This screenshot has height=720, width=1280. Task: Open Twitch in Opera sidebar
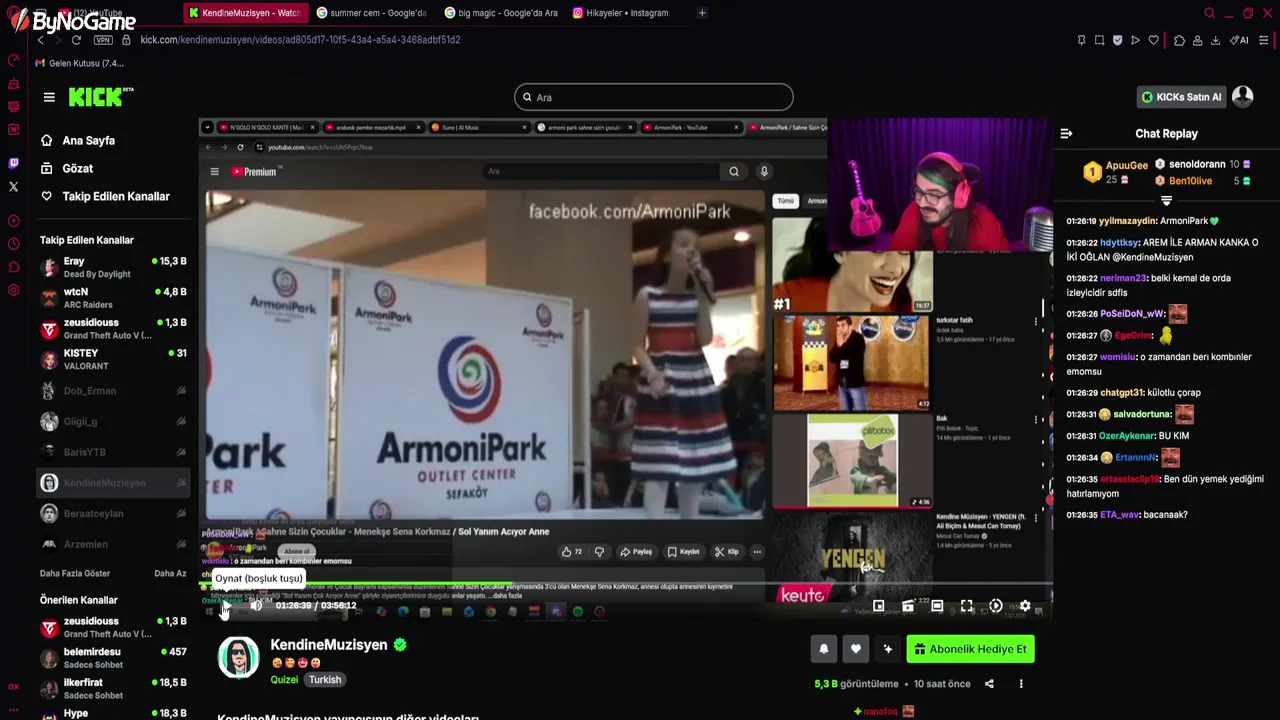13,163
